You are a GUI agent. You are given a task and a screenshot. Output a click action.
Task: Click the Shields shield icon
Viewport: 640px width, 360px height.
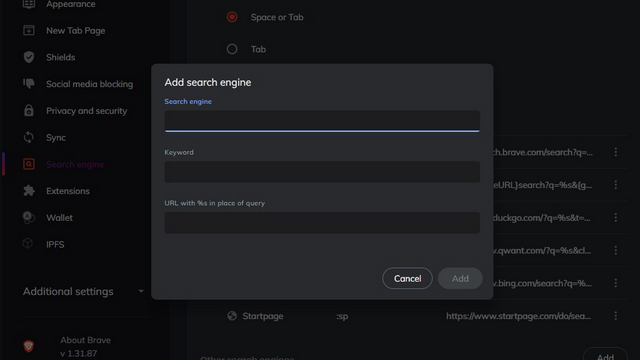(29, 57)
